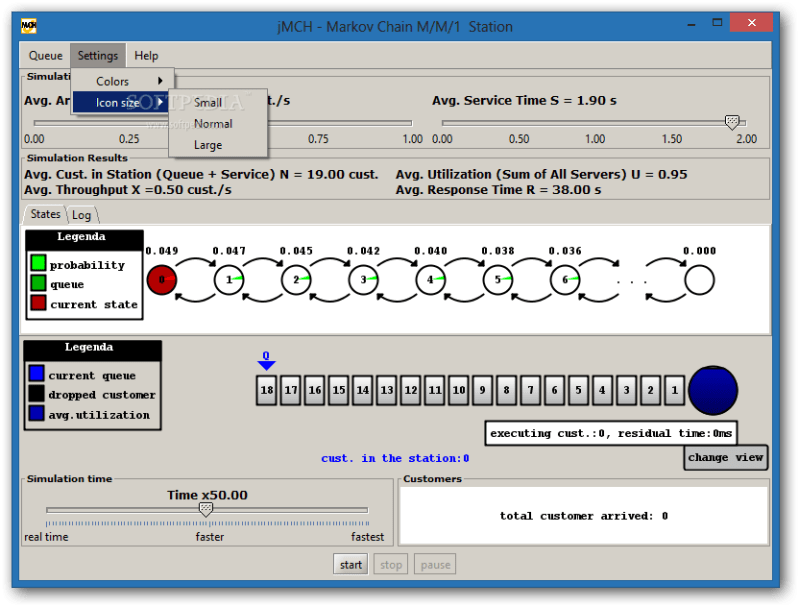
Task: Click queue slot 3
Action: (626, 390)
